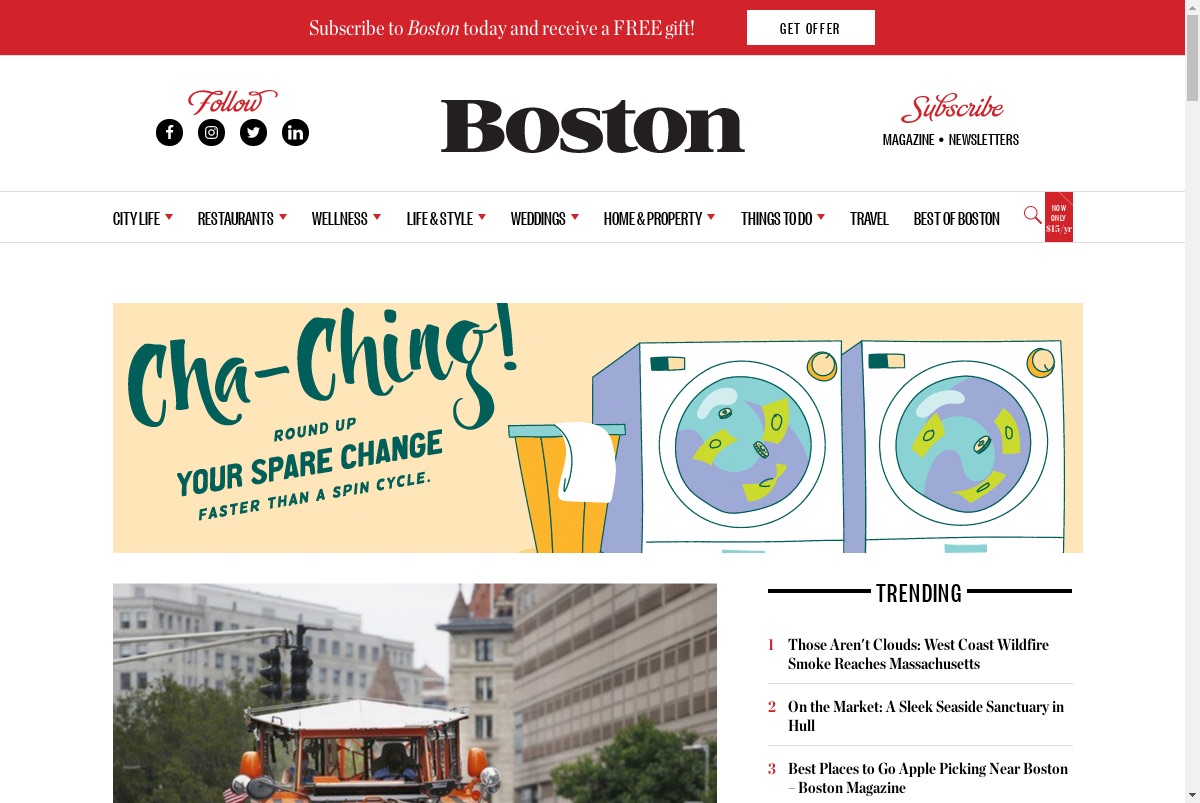Click the red $15/yr offer badge
This screenshot has height=803, width=1200.
coord(1059,217)
